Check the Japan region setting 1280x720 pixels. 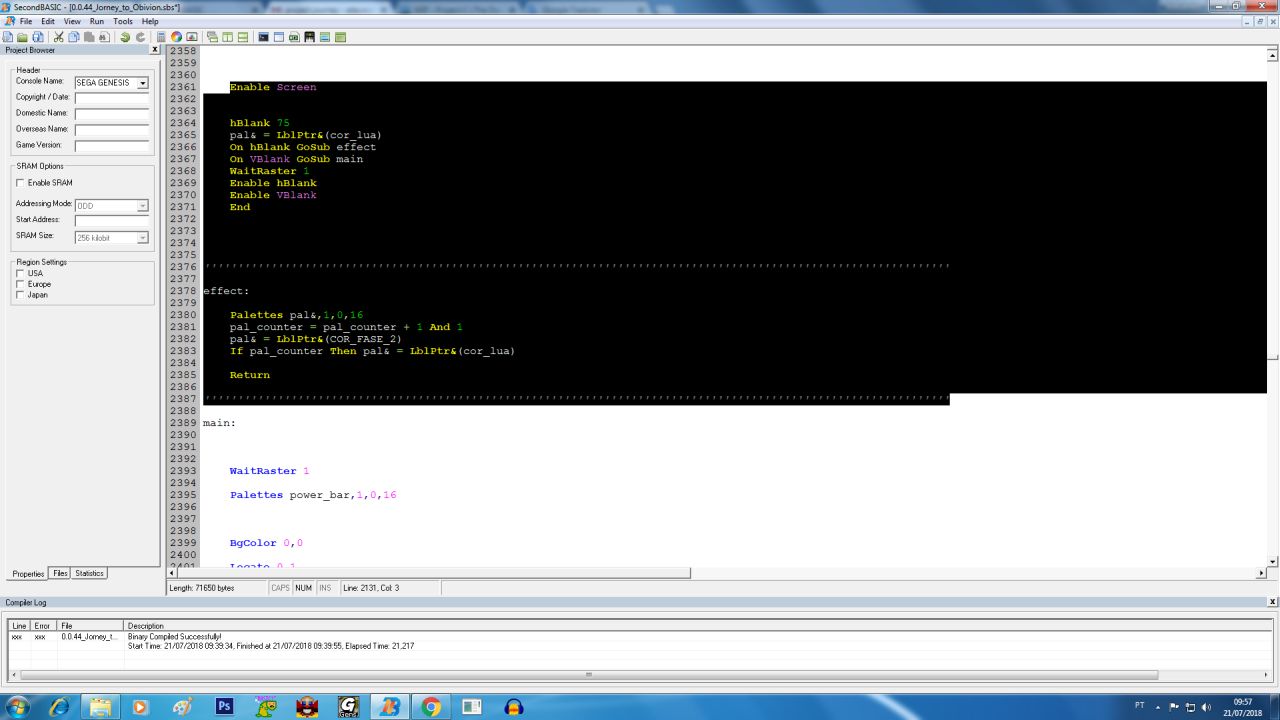pos(20,295)
